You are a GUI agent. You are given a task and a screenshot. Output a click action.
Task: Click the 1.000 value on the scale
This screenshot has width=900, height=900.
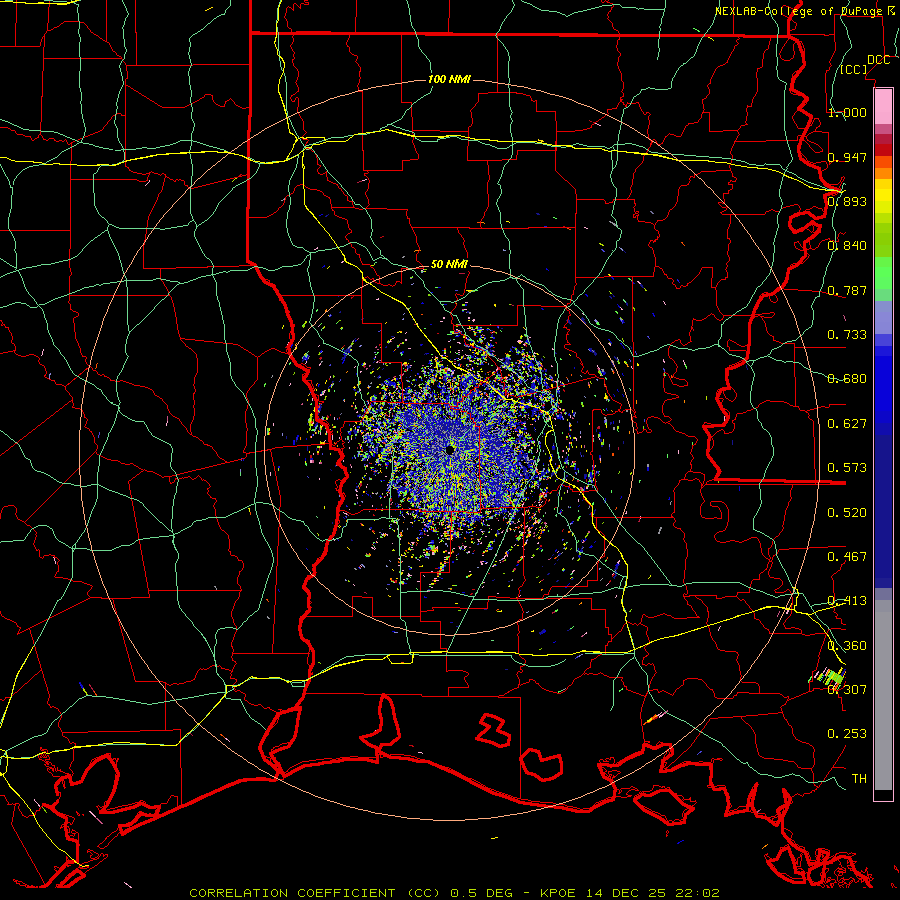847,112
